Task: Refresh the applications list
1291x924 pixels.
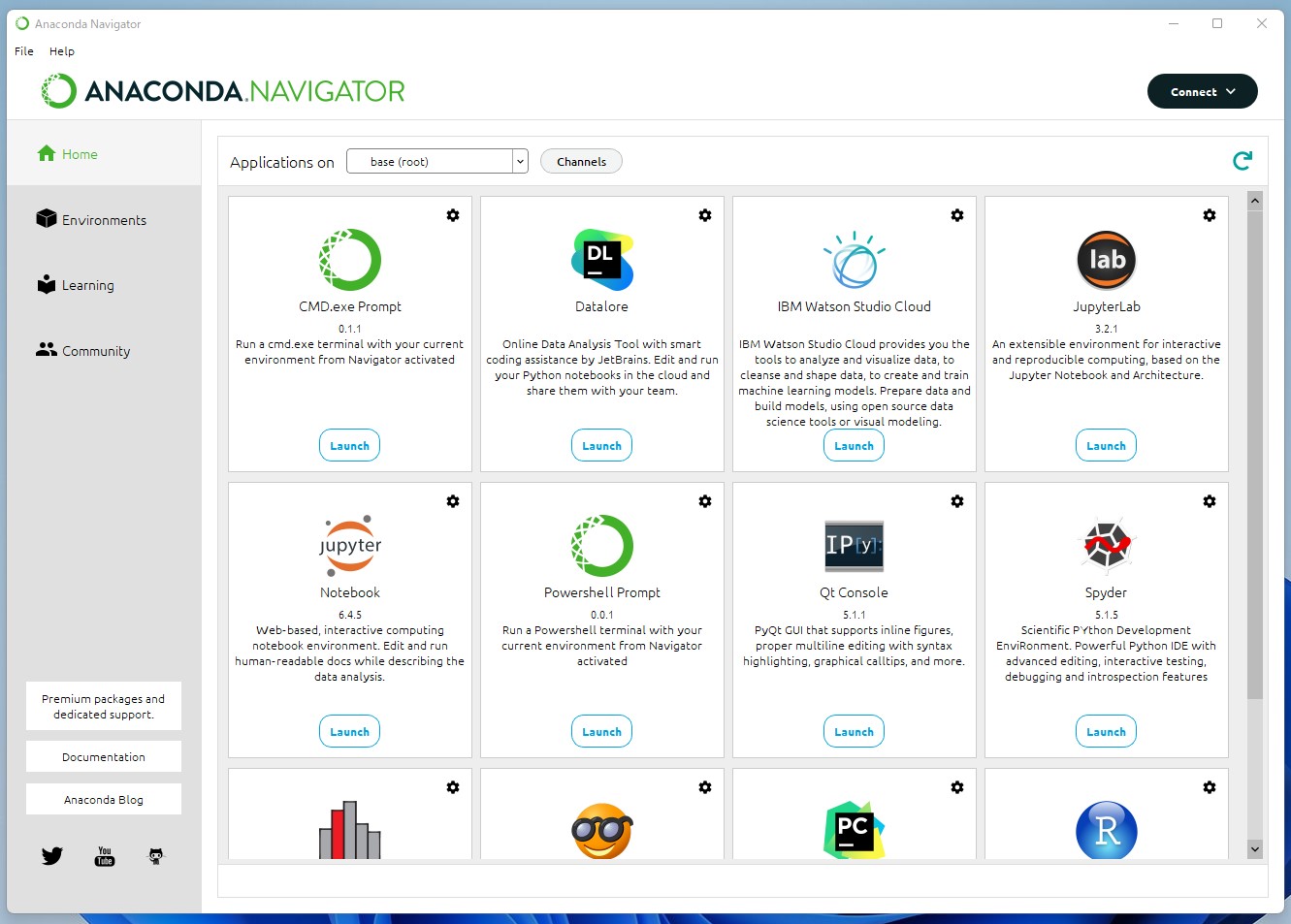Action: point(1243,161)
